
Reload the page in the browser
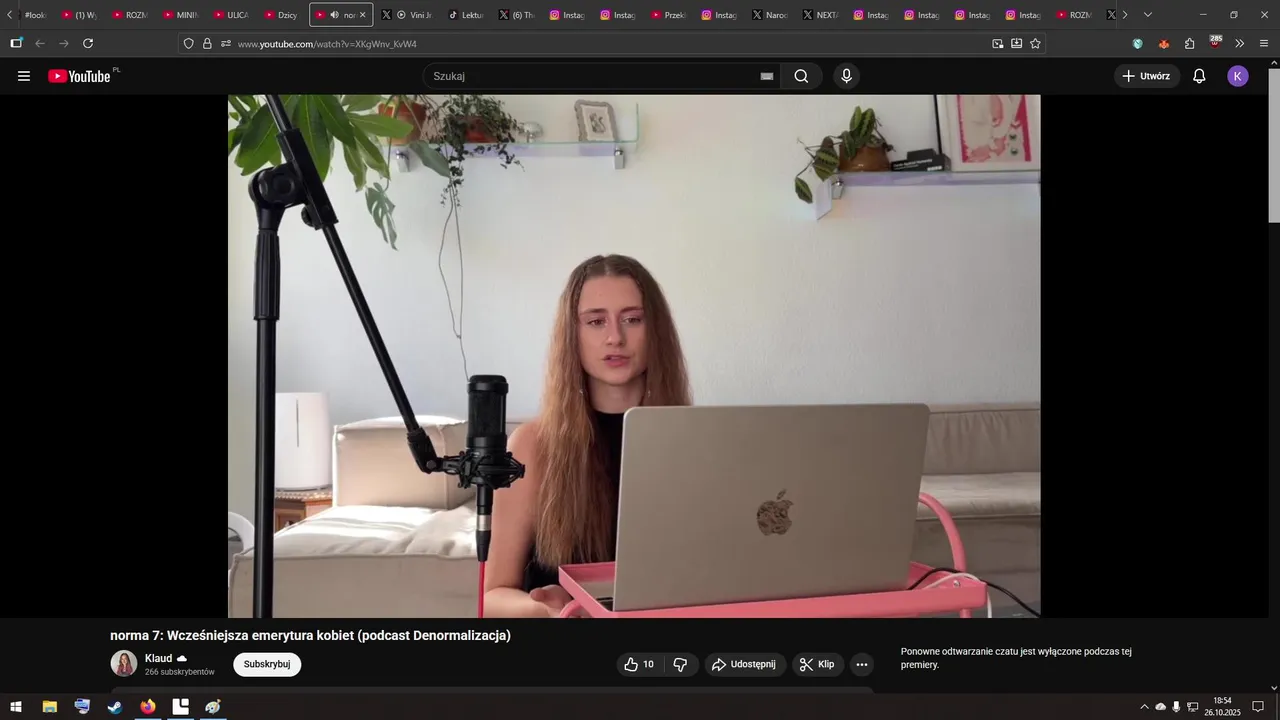[x=88, y=43]
